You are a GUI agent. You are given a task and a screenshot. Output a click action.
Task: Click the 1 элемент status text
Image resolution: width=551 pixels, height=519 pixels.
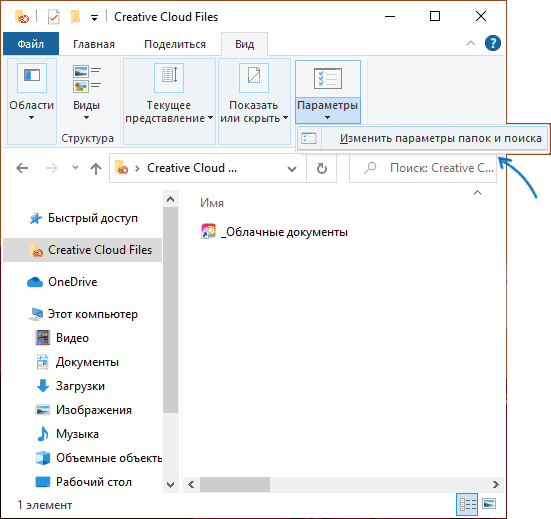point(45,505)
